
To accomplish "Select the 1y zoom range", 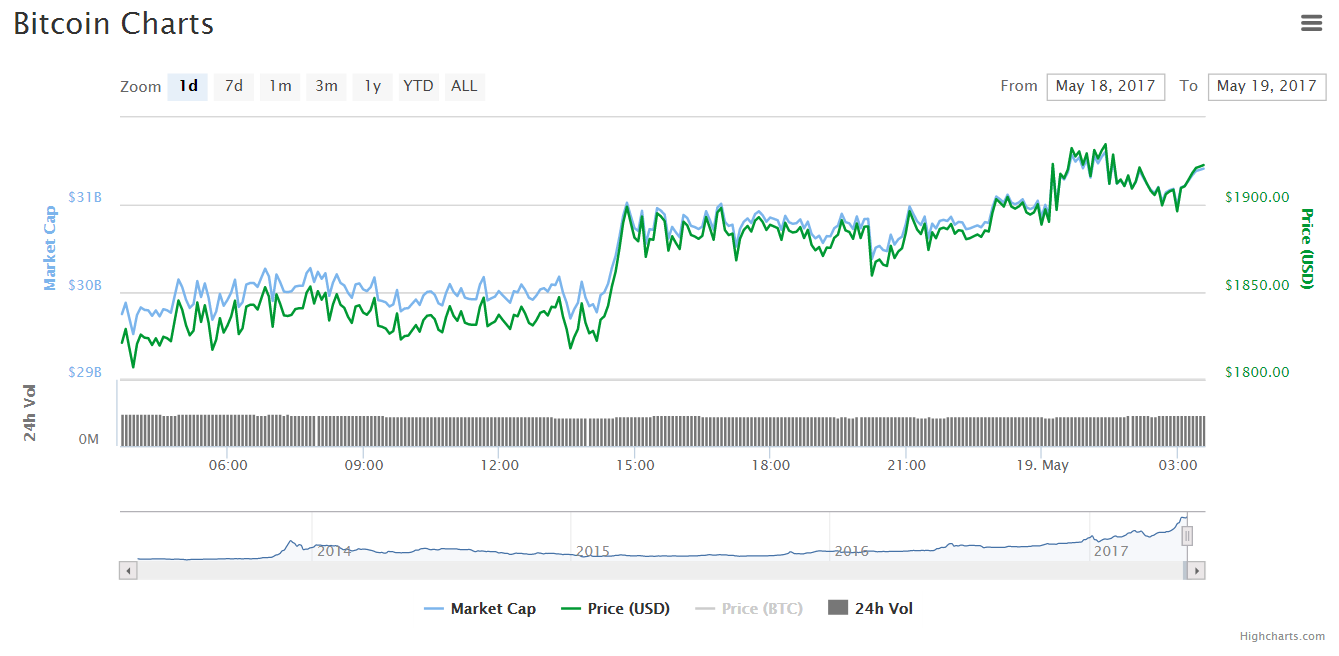I will click(x=371, y=86).
